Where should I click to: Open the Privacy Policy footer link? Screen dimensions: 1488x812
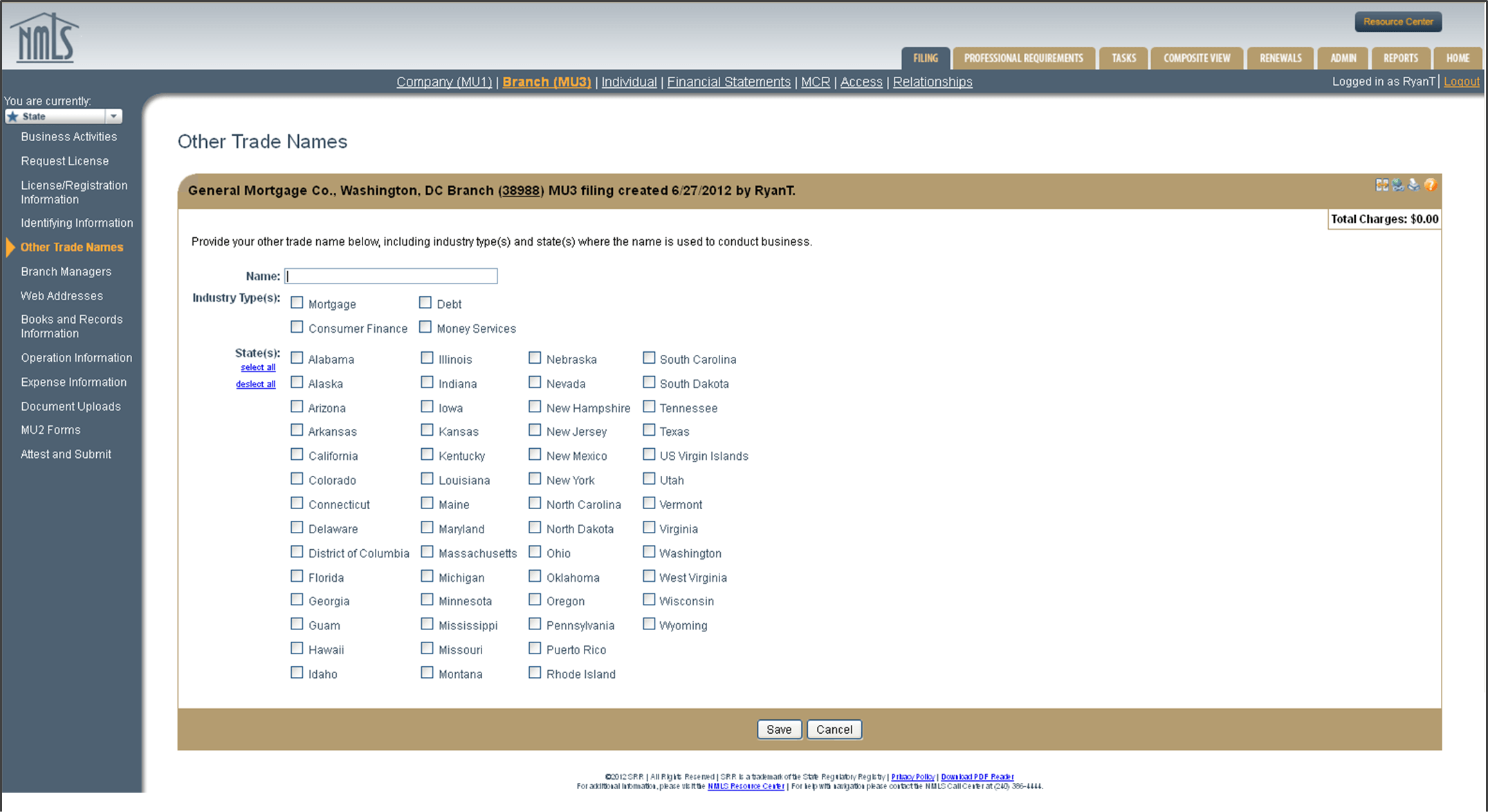pos(912,777)
